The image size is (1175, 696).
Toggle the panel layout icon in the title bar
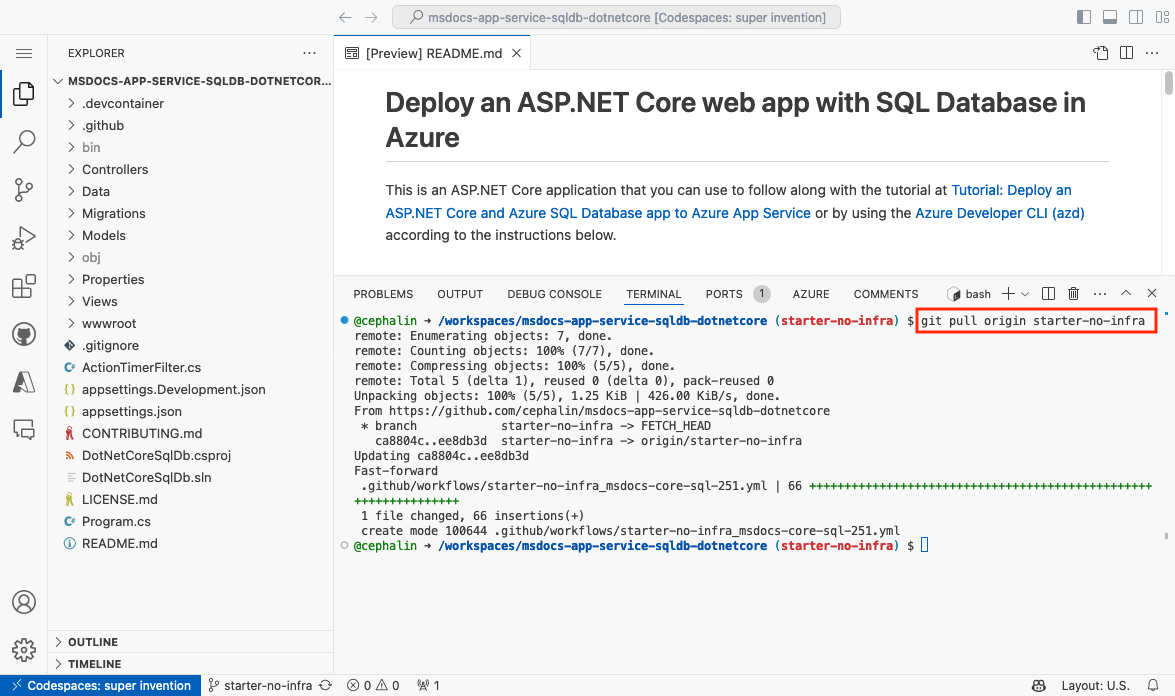pyautogui.click(x=1110, y=17)
